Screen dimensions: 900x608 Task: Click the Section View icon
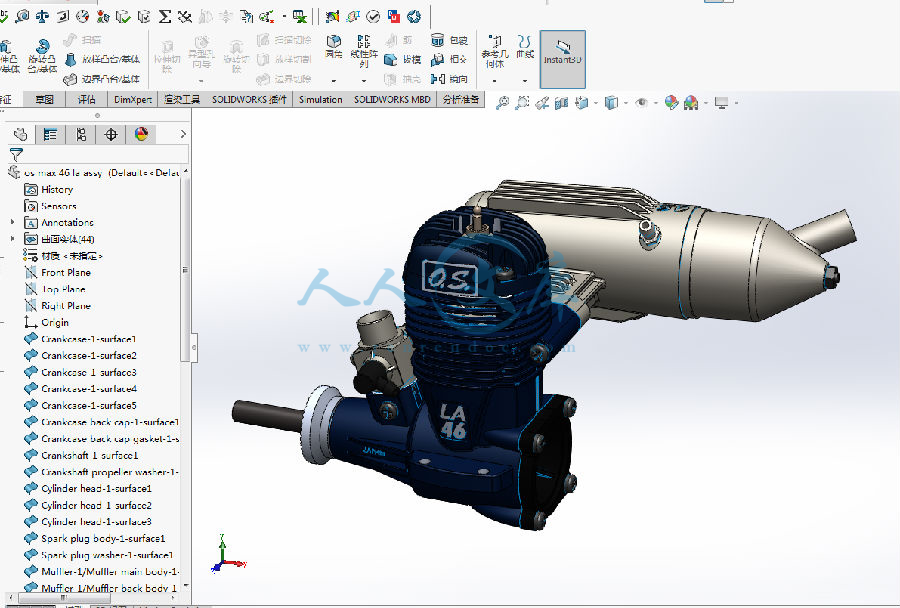561,103
